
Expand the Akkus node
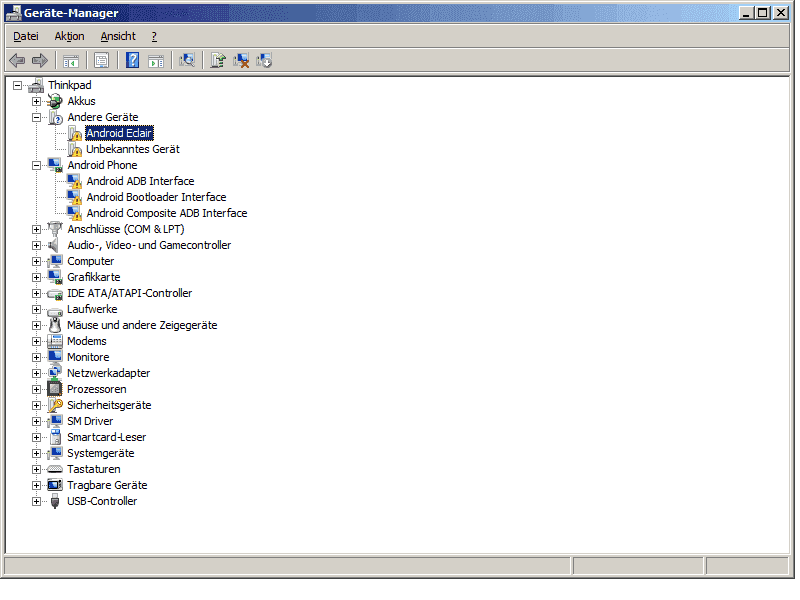tap(36, 101)
